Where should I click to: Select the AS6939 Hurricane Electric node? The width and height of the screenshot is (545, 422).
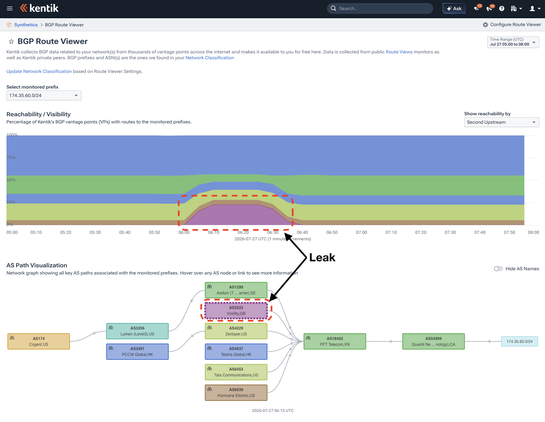[x=236, y=392]
